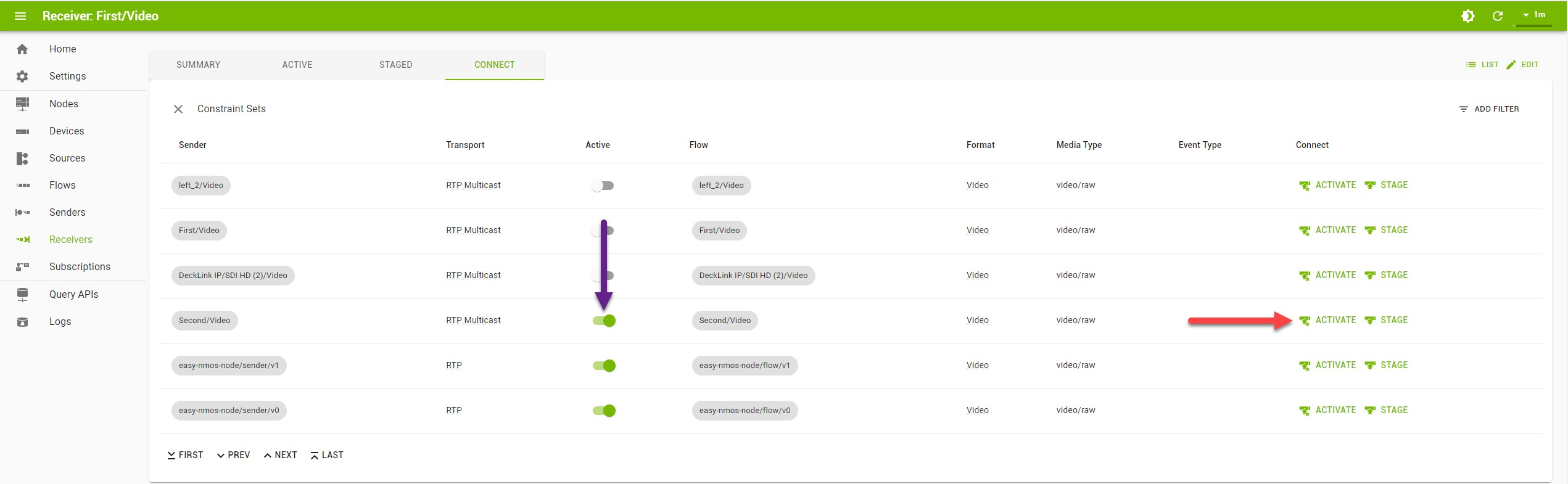Screen dimensions: 1568x484
Task: Toggle the light/dark theme icon
Action: 1468,16
